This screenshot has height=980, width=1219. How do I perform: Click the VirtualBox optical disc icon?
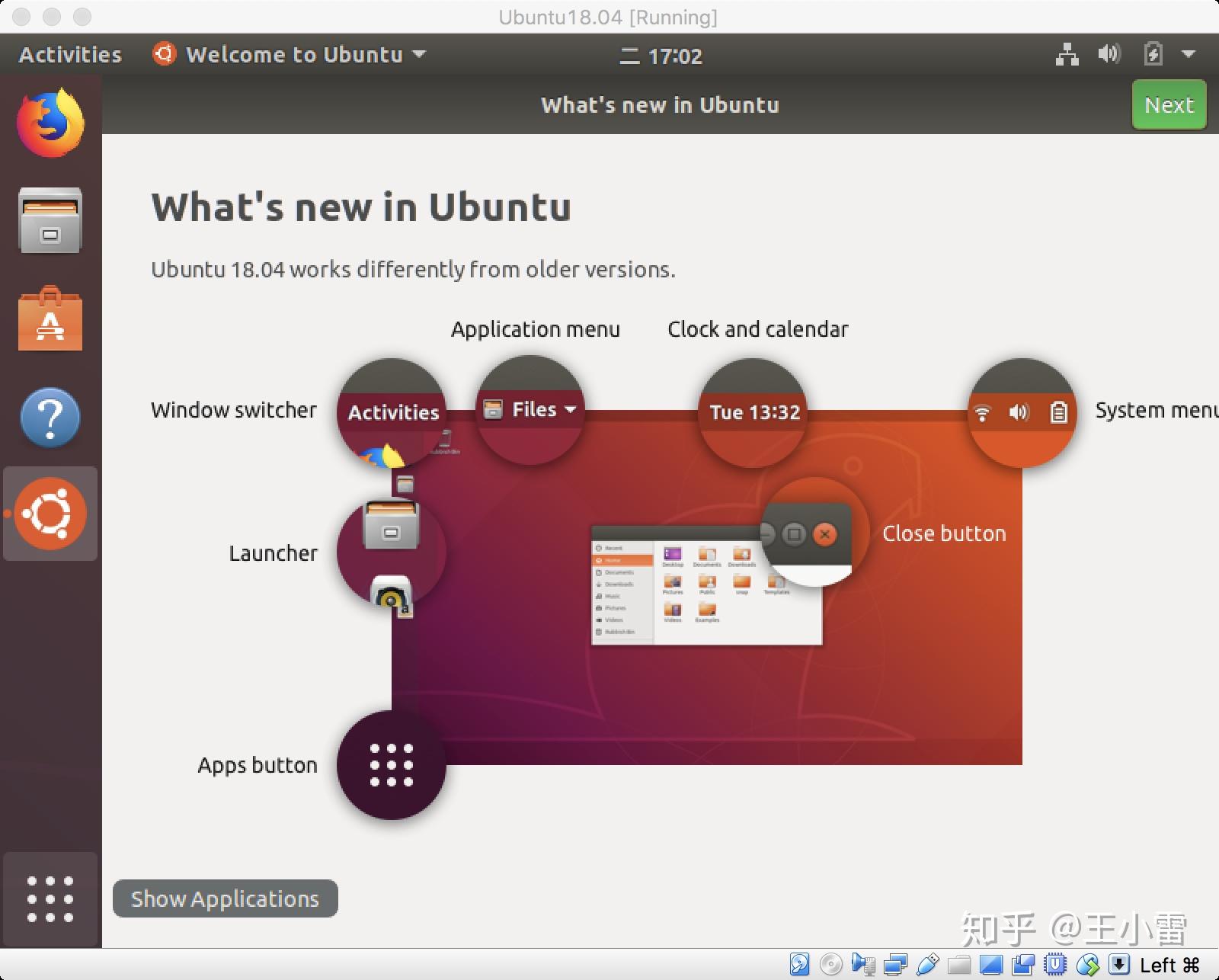(831, 964)
